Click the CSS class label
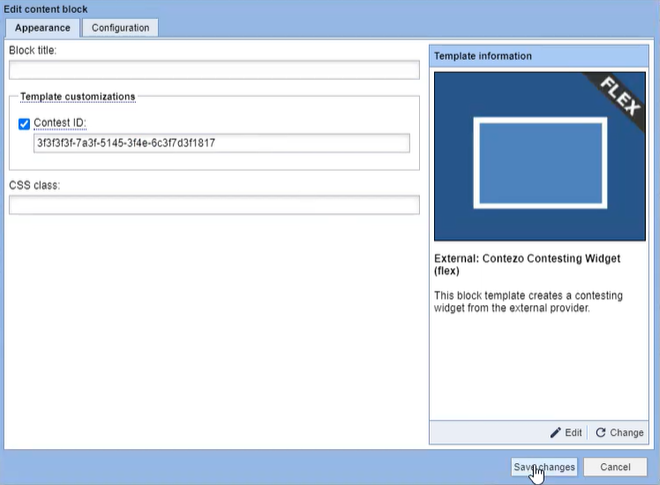This screenshot has width=660, height=485. pyautogui.click(x=35, y=185)
